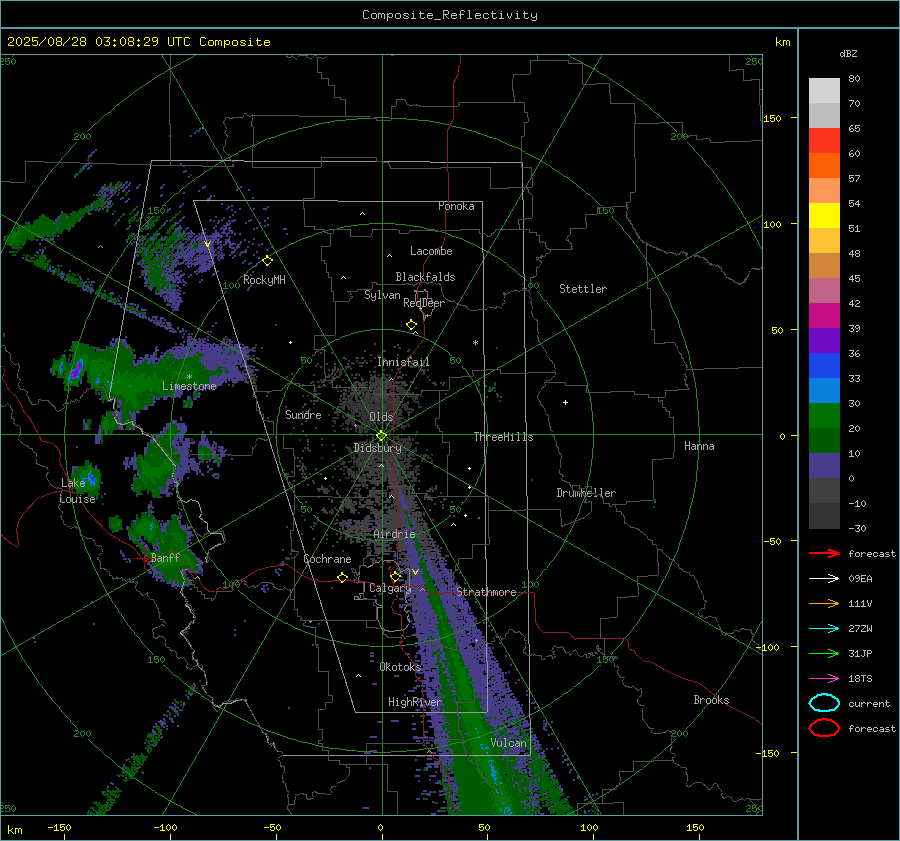Image resolution: width=900 pixels, height=841 pixels.
Task: Click the 39 dBZ magenta swatch
Action: [x=824, y=315]
